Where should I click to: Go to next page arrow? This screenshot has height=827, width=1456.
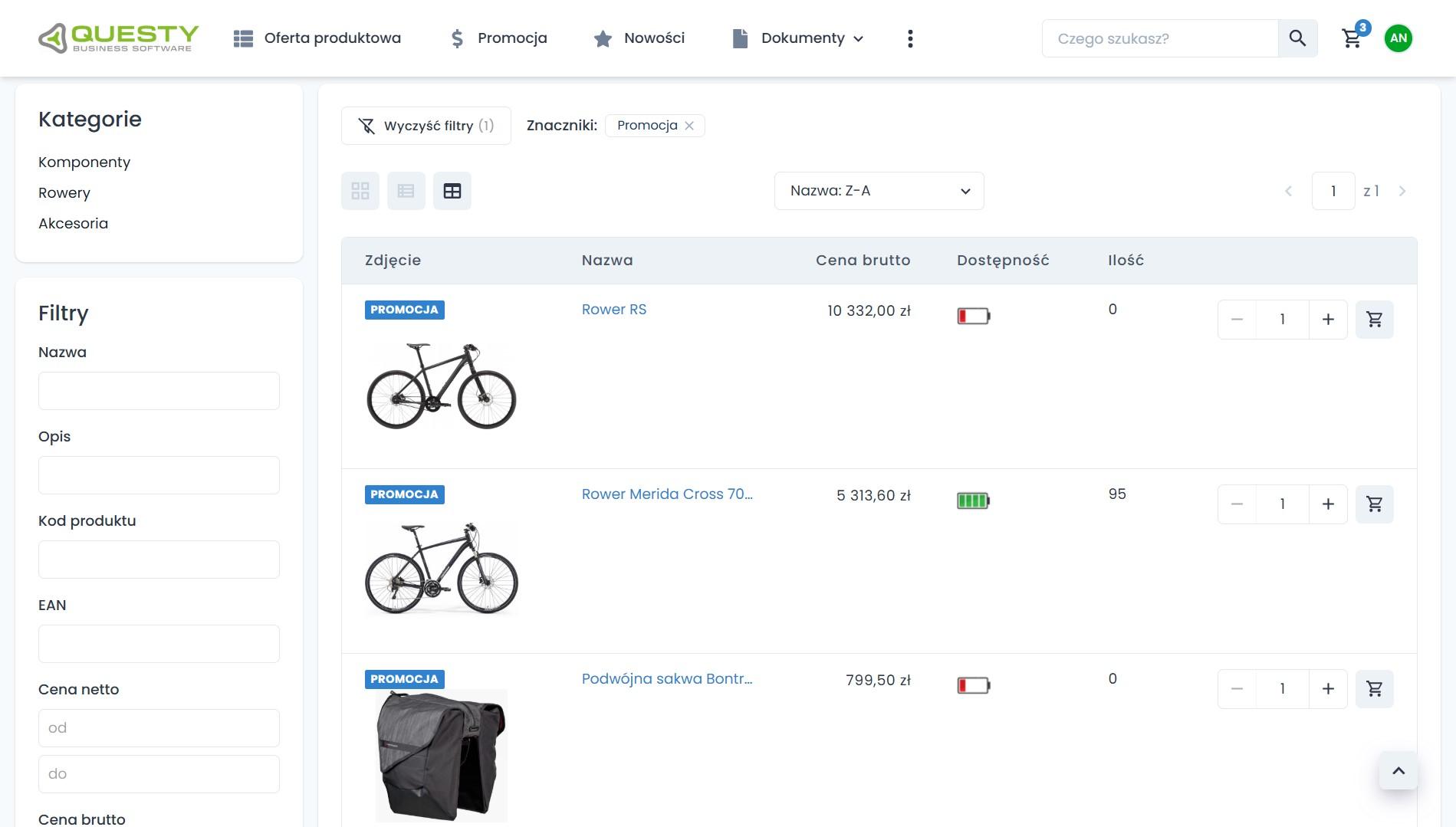point(1402,191)
